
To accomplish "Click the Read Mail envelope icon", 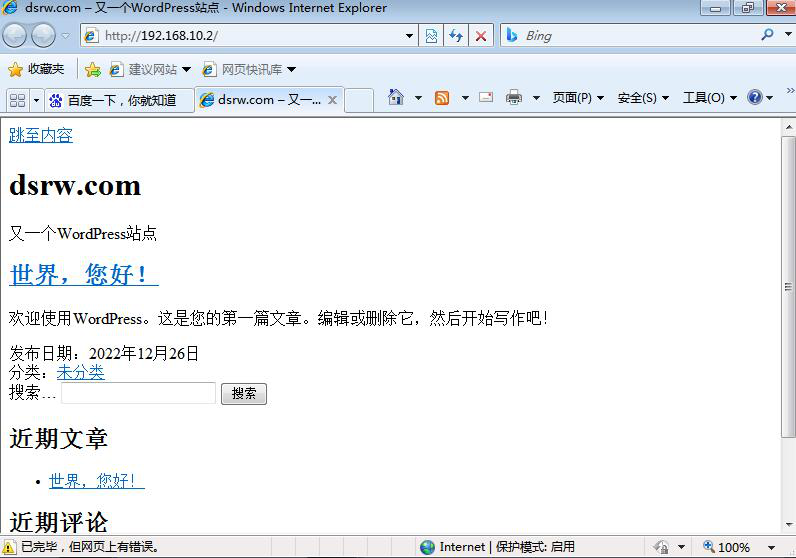I will 486,97.
